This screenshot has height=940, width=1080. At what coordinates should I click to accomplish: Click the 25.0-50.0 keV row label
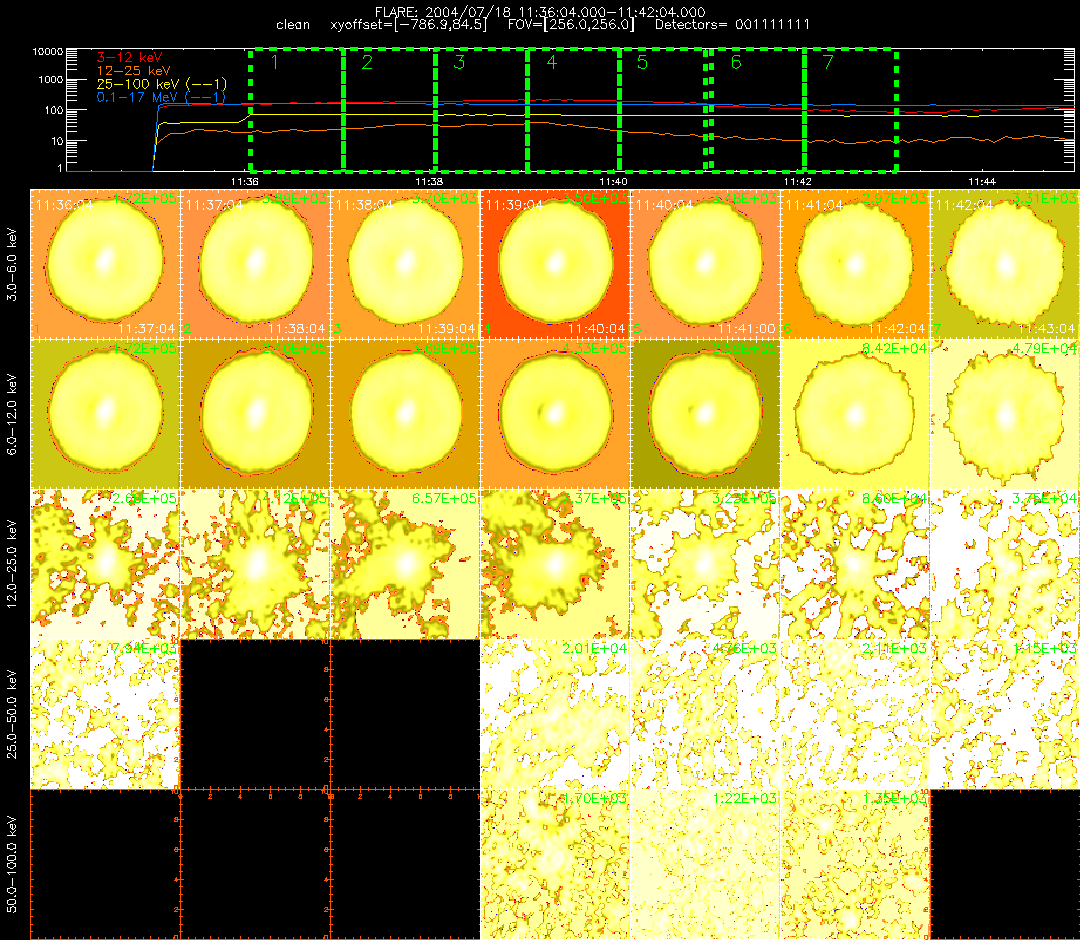(12, 714)
